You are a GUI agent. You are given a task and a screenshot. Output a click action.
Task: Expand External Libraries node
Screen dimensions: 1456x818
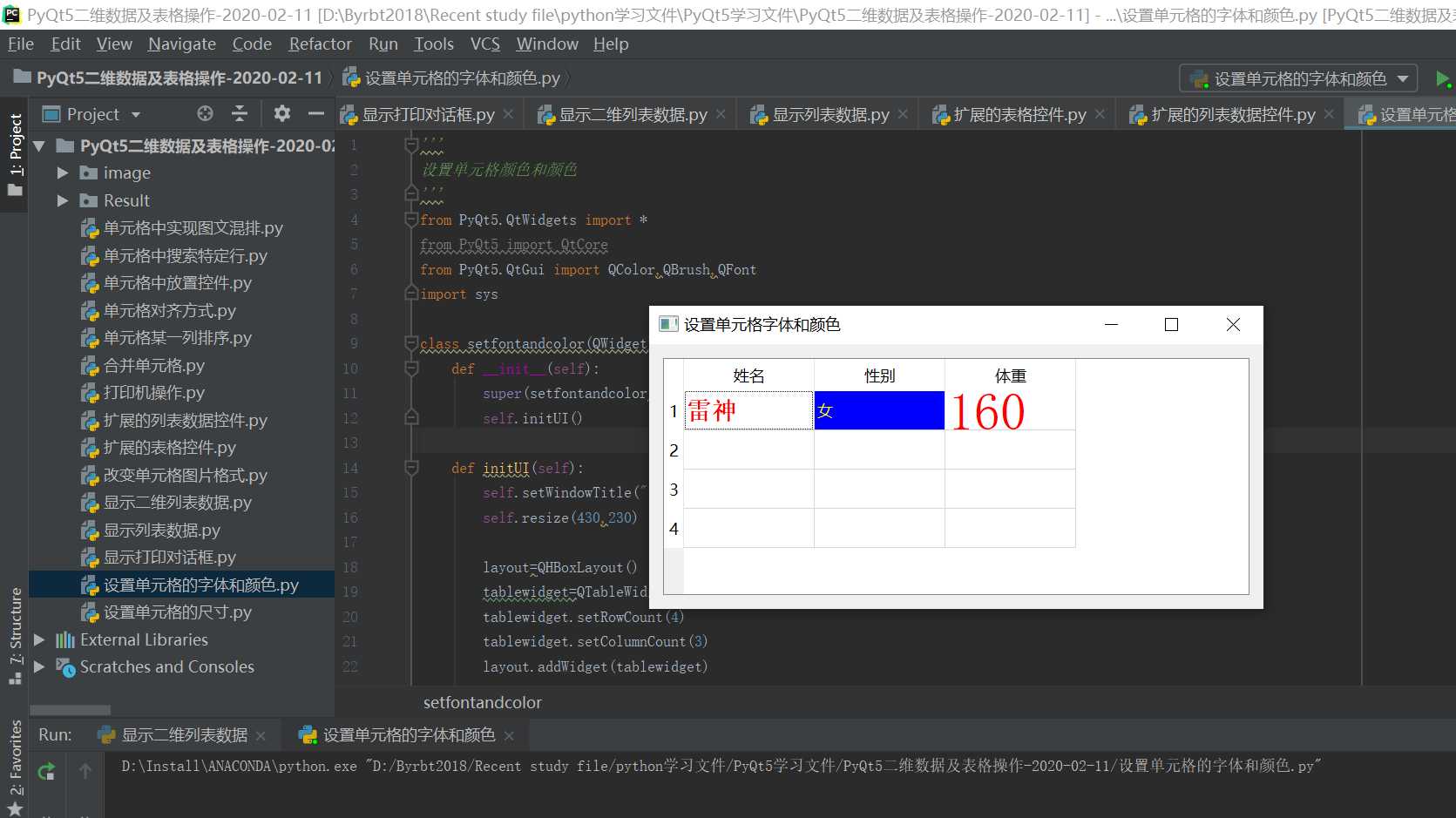coord(39,639)
